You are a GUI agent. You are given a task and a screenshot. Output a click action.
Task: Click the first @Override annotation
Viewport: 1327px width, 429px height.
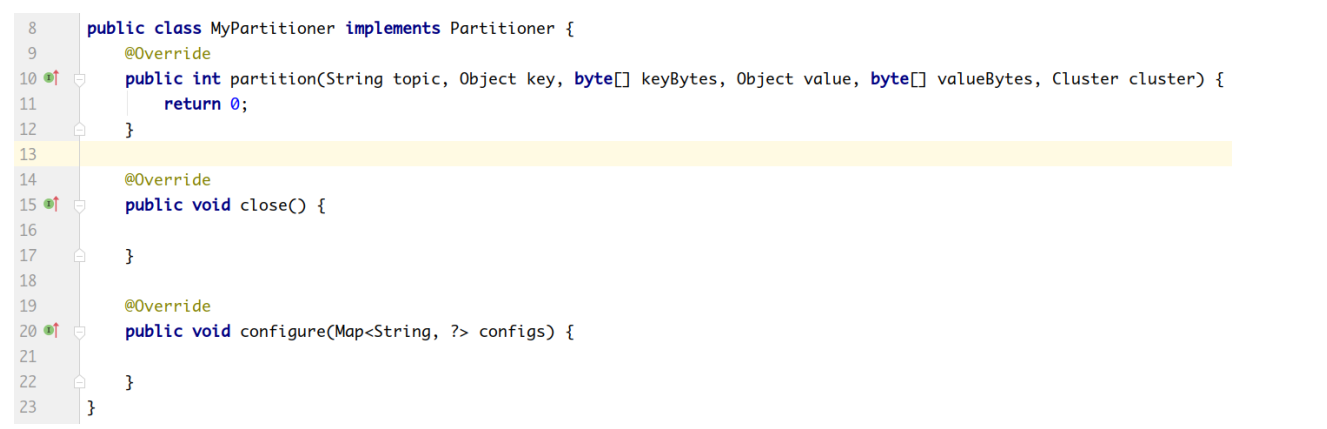pyautogui.click(x=168, y=53)
